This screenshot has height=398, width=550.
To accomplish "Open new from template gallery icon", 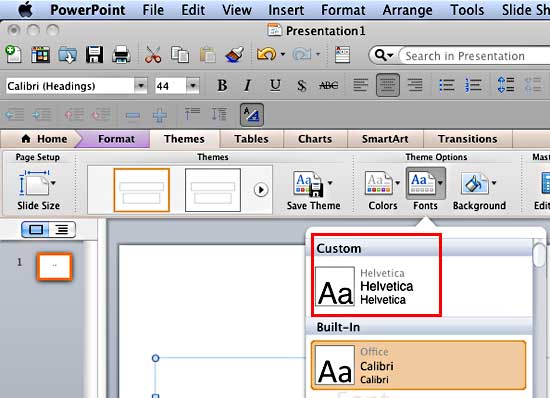I will point(40,55).
